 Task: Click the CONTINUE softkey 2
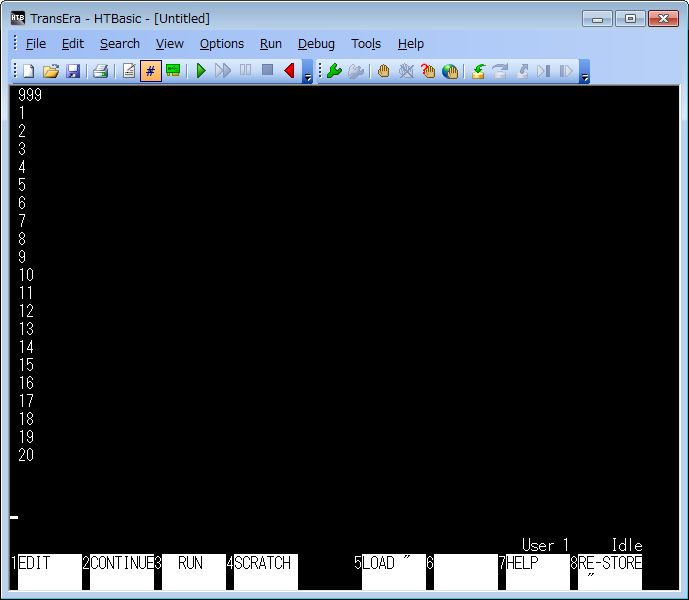click(122, 571)
